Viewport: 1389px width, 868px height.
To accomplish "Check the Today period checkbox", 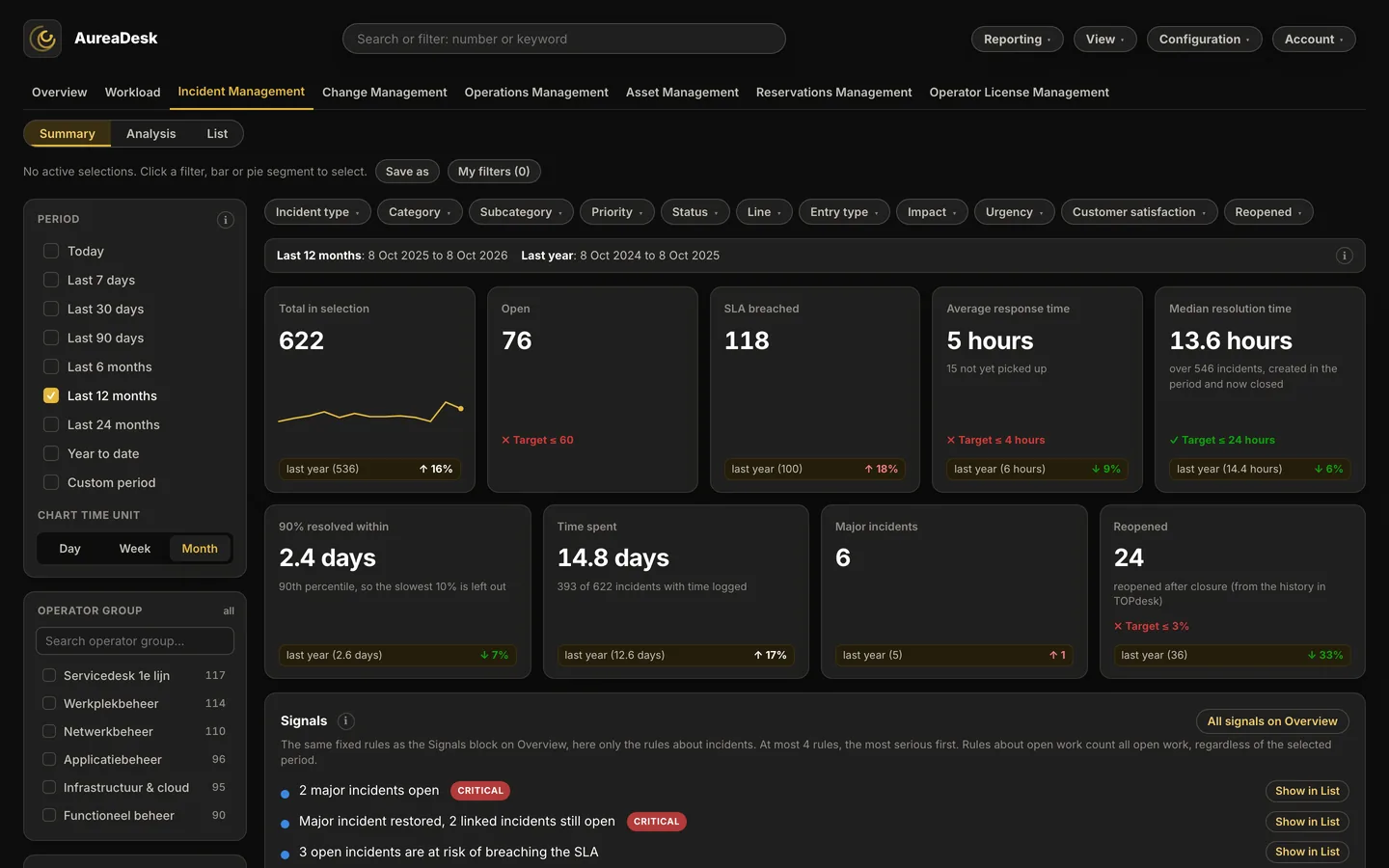I will tap(51, 251).
